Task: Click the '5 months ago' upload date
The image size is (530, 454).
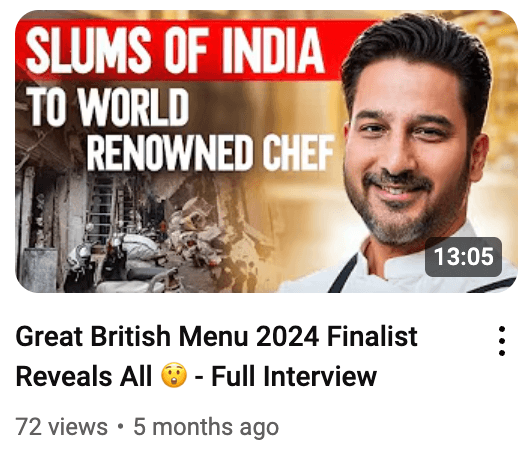Action: click(x=206, y=427)
